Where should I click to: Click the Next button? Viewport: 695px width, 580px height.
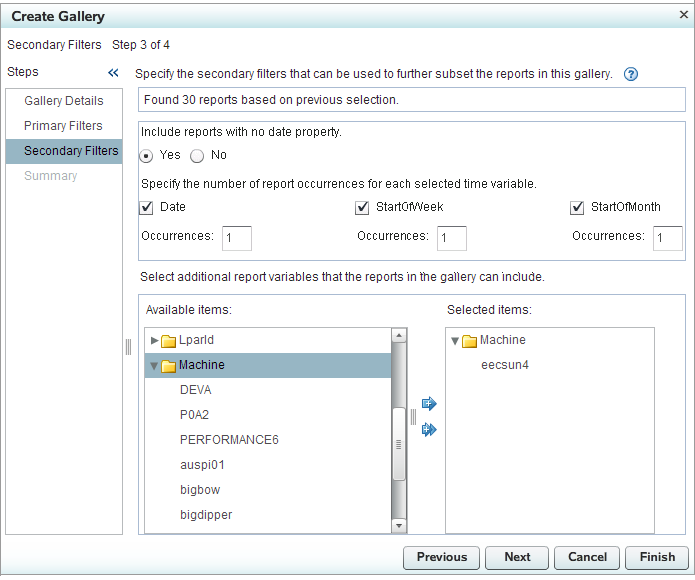(517, 557)
